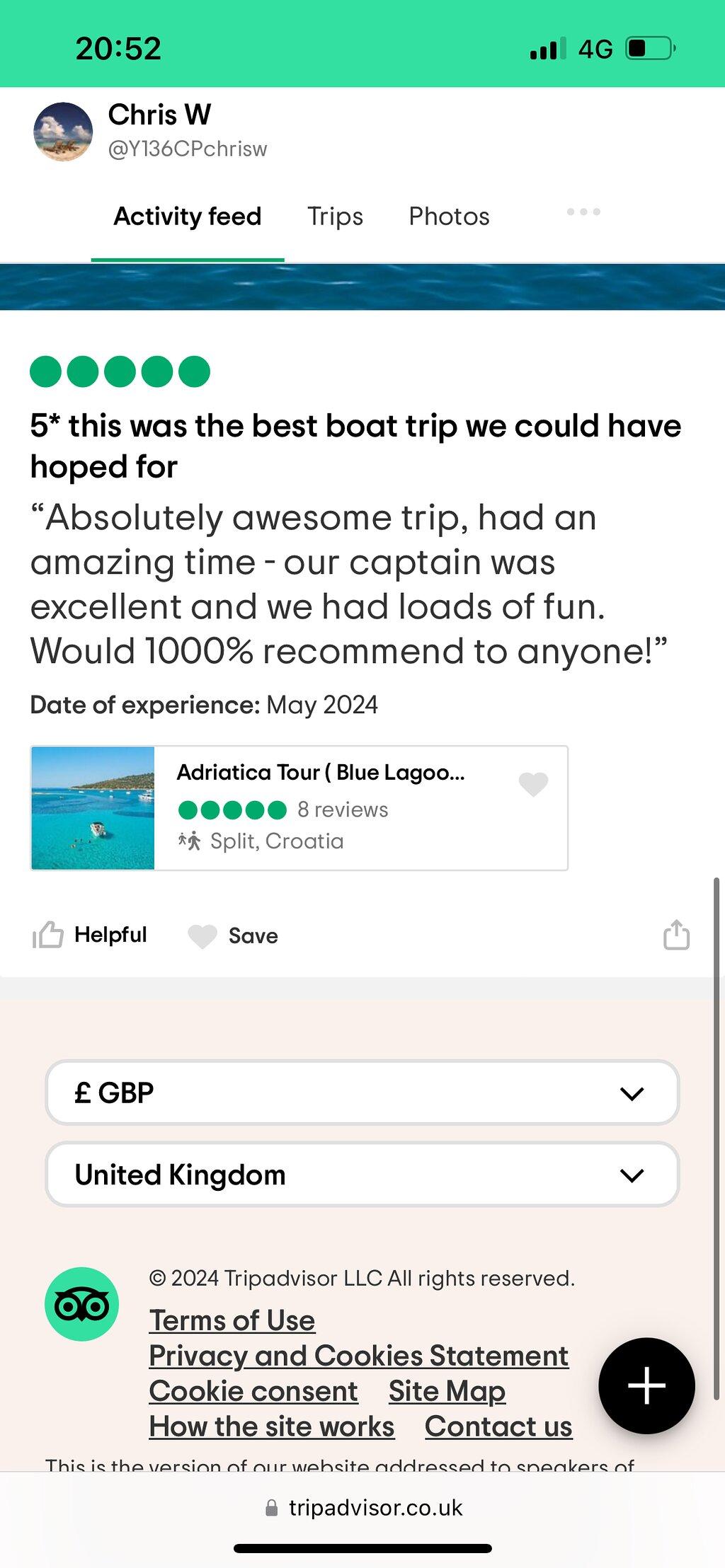The image size is (725, 1568).
Task: Open the Privacy and Cookies Statement link
Action: pos(359,1356)
